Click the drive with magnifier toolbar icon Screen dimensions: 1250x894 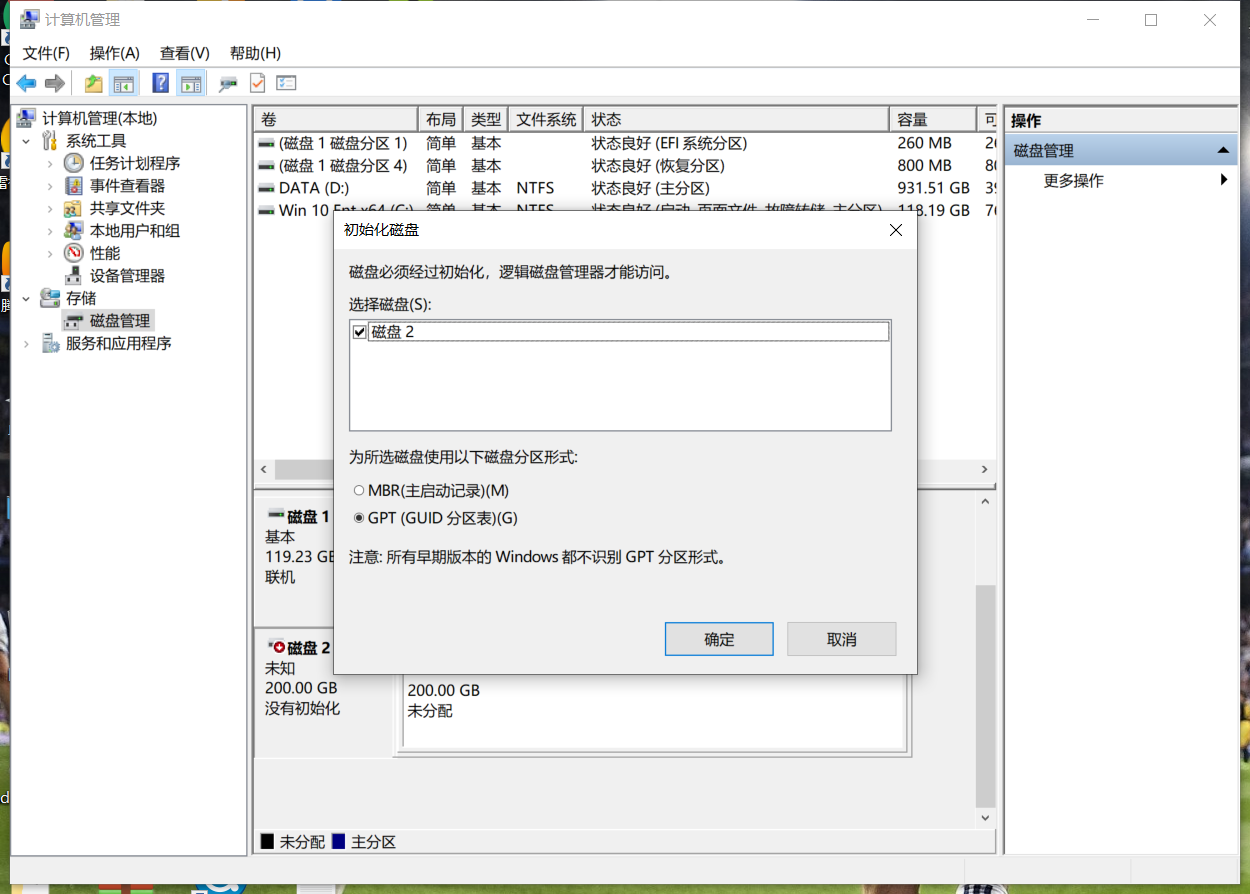228,84
